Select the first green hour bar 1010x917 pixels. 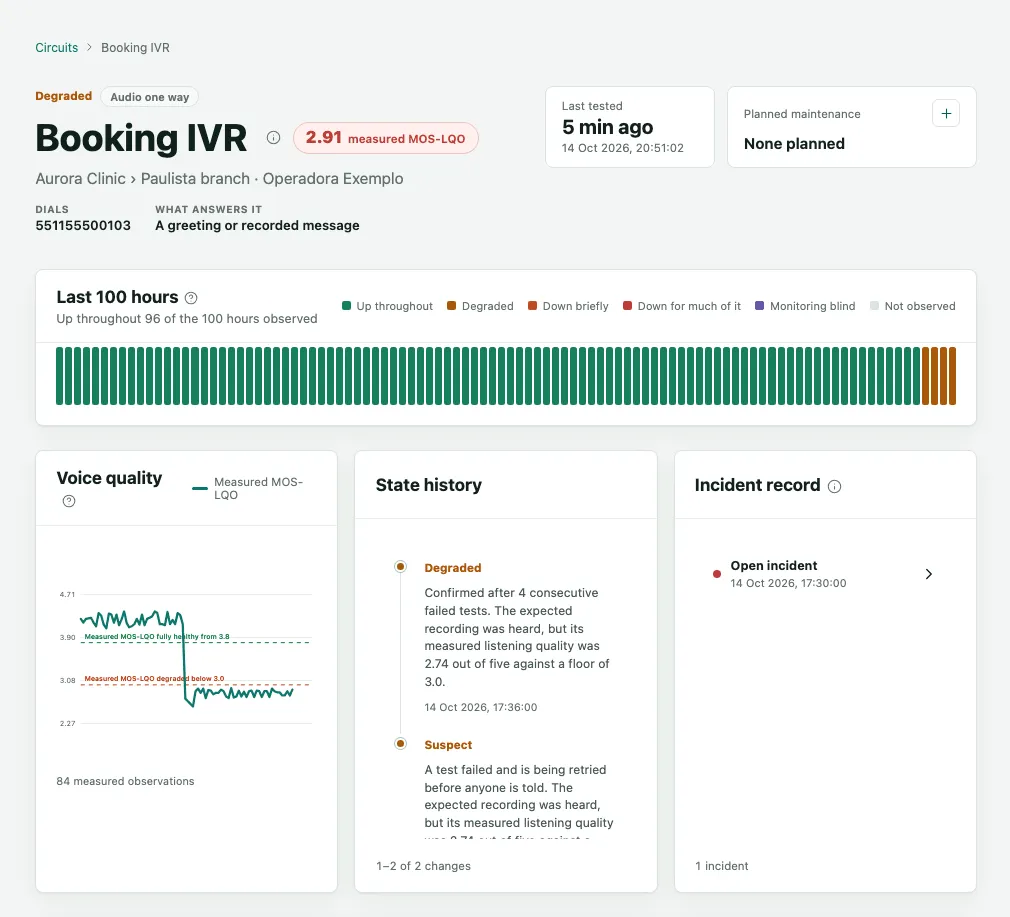[59, 376]
